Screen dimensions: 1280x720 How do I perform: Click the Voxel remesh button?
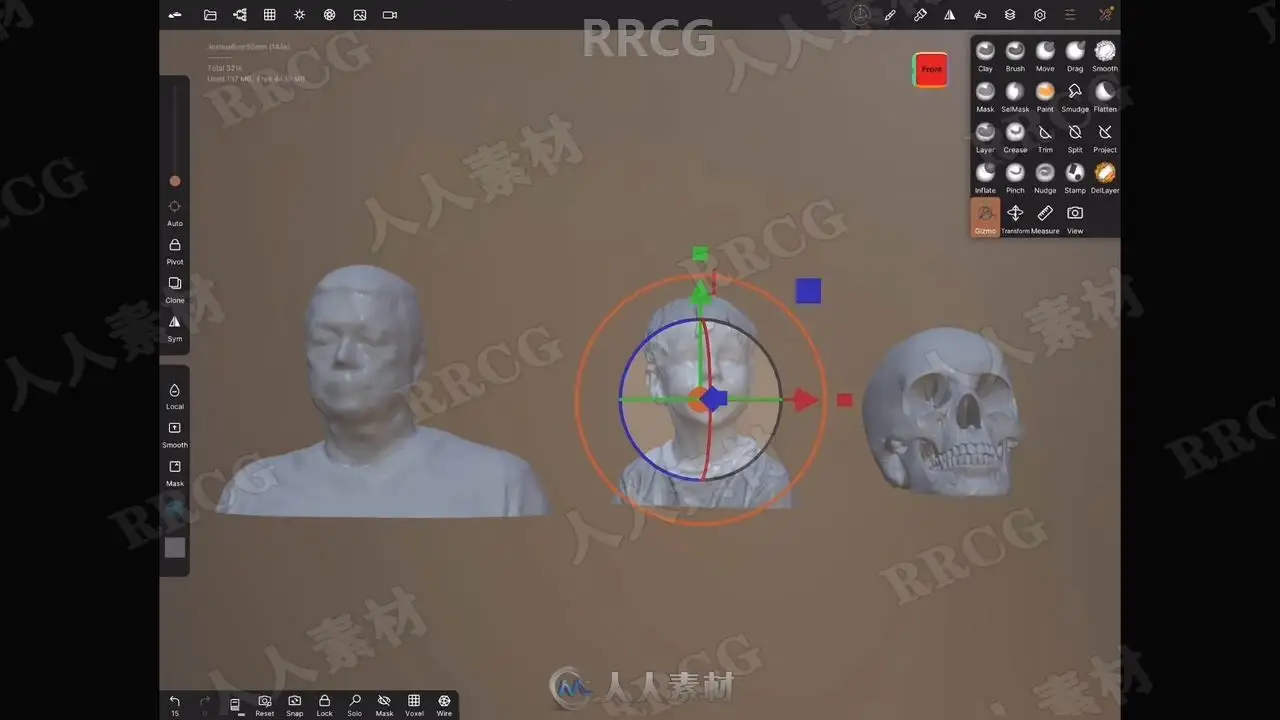coord(414,705)
